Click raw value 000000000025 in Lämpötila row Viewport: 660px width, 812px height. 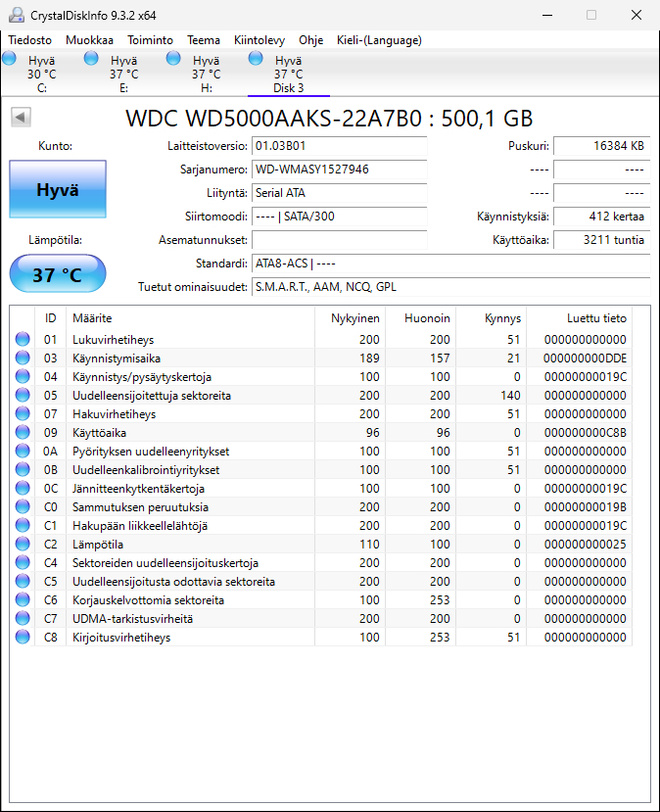coord(585,544)
